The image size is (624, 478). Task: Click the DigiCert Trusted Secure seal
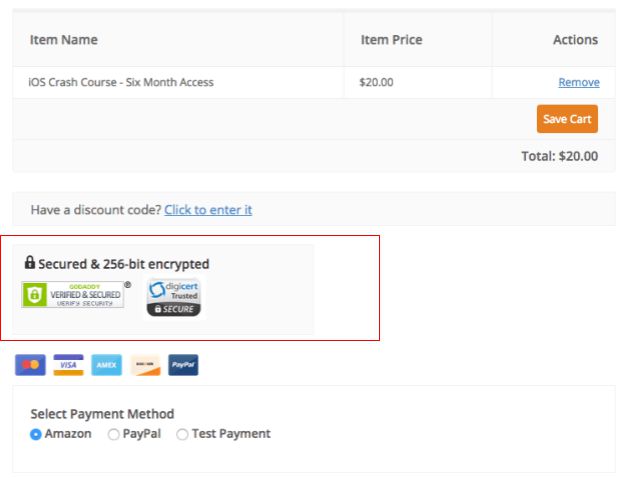[x=174, y=298]
